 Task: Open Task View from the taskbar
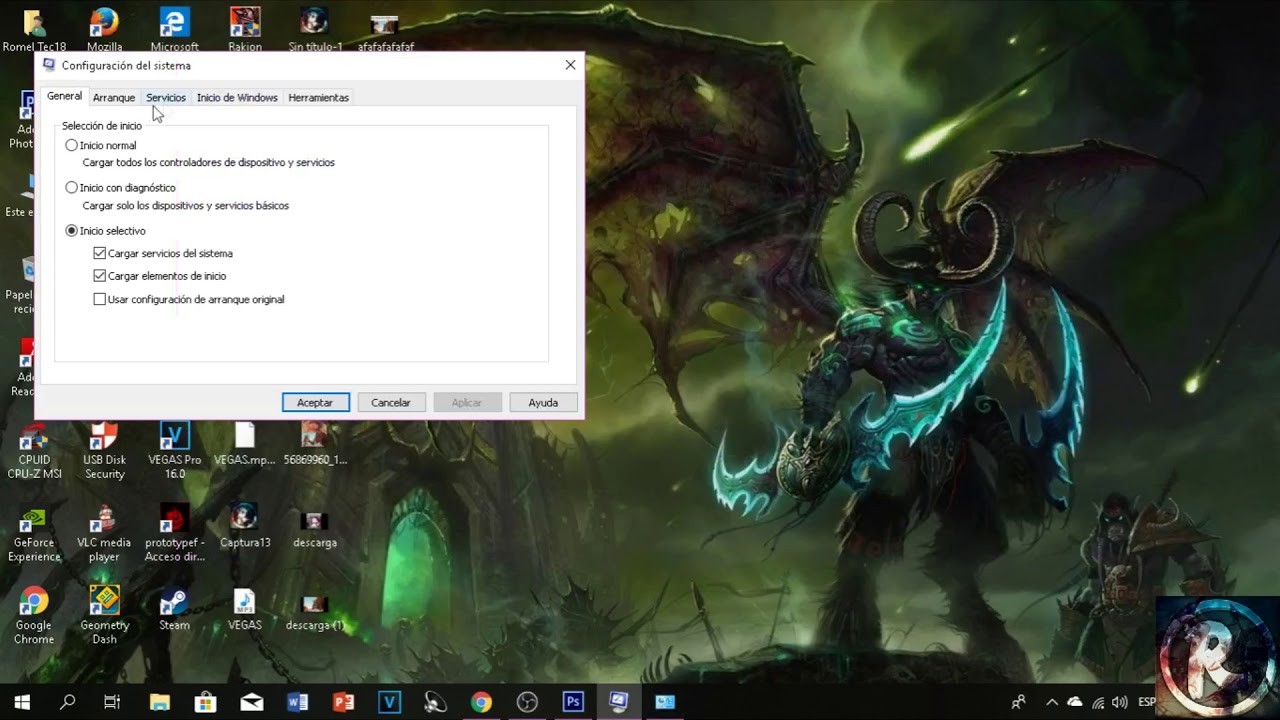click(x=112, y=702)
